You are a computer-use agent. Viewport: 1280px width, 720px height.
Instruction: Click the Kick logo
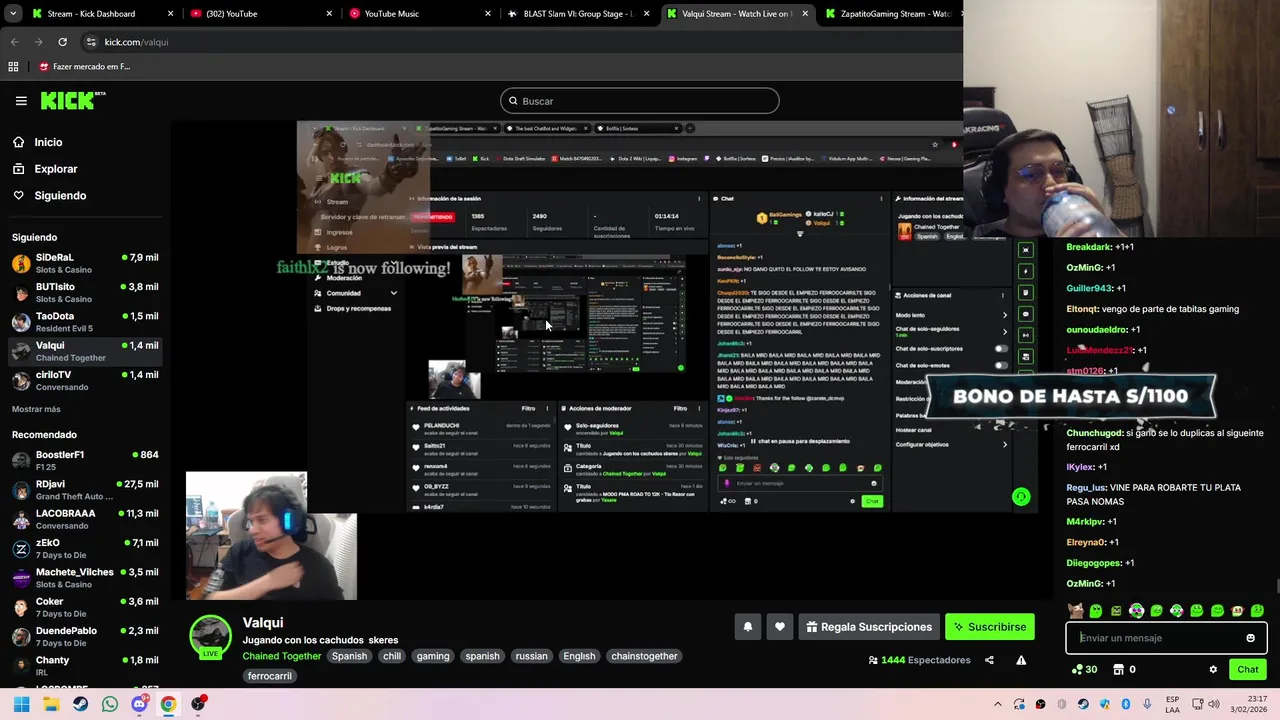point(72,100)
